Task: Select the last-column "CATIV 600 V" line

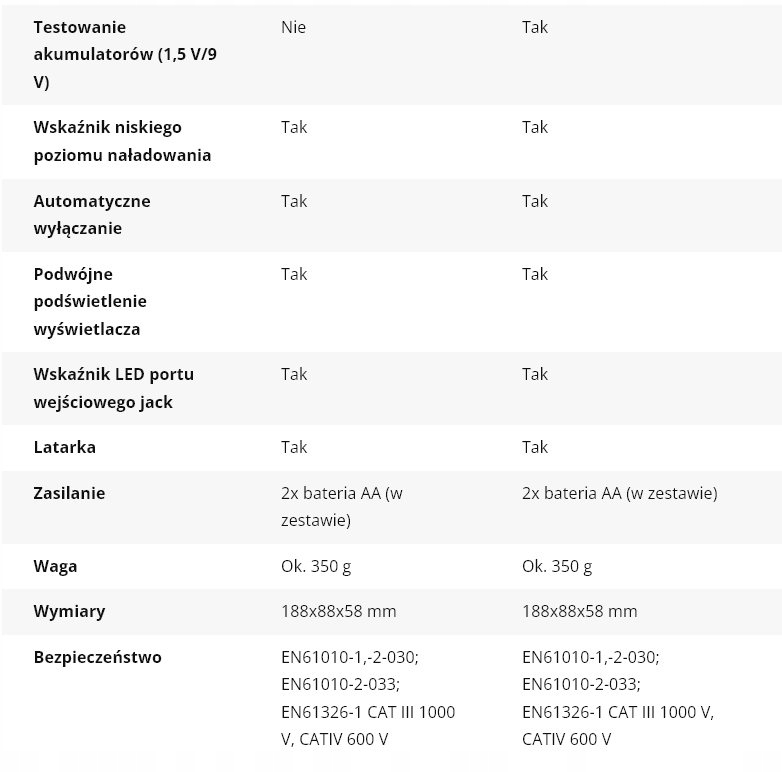Action: pyautogui.click(x=566, y=739)
